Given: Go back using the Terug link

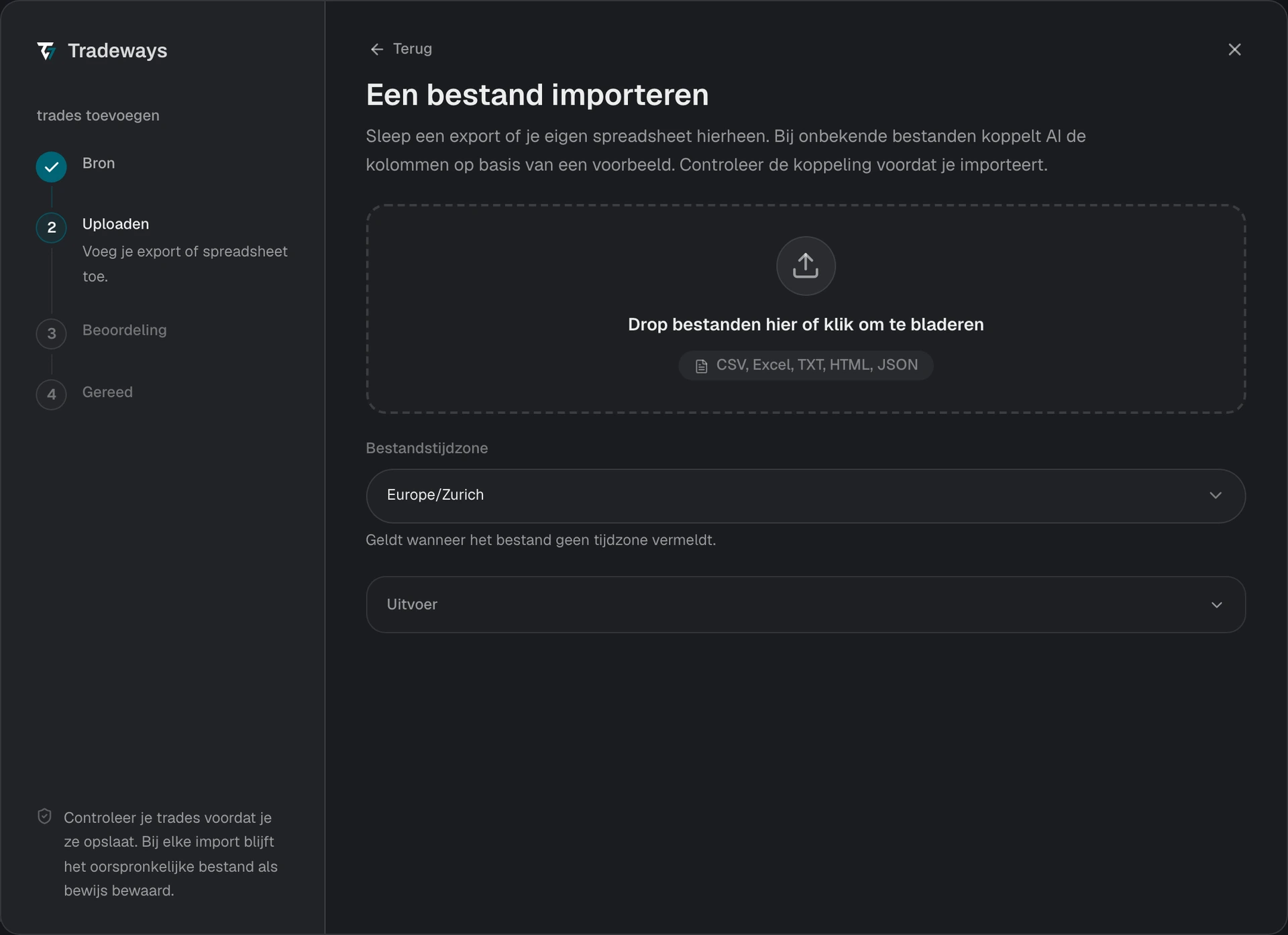Looking at the screenshot, I should (401, 49).
